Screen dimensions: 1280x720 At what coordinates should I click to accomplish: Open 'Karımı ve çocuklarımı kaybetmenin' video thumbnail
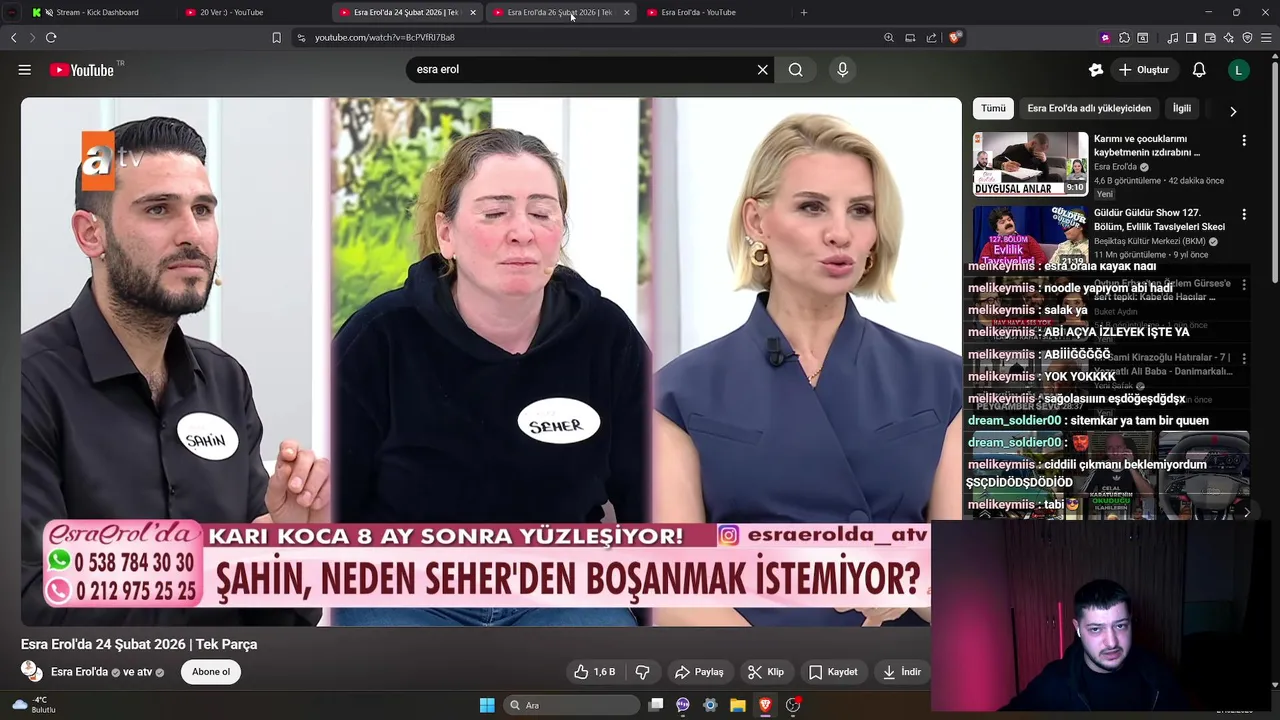pyautogui.click(x=1031, y=164)
